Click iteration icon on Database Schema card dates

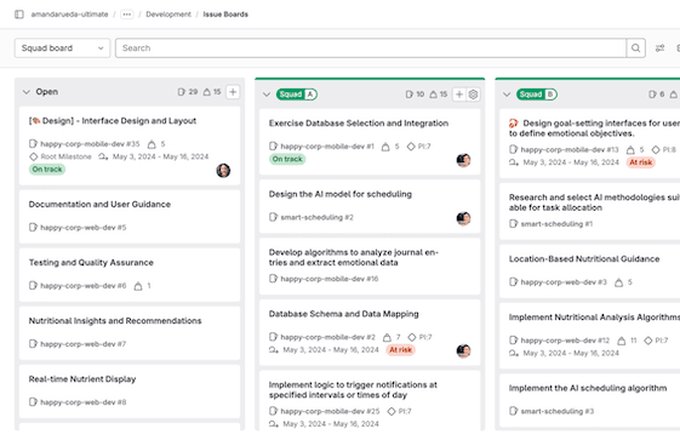click(273, 350)
